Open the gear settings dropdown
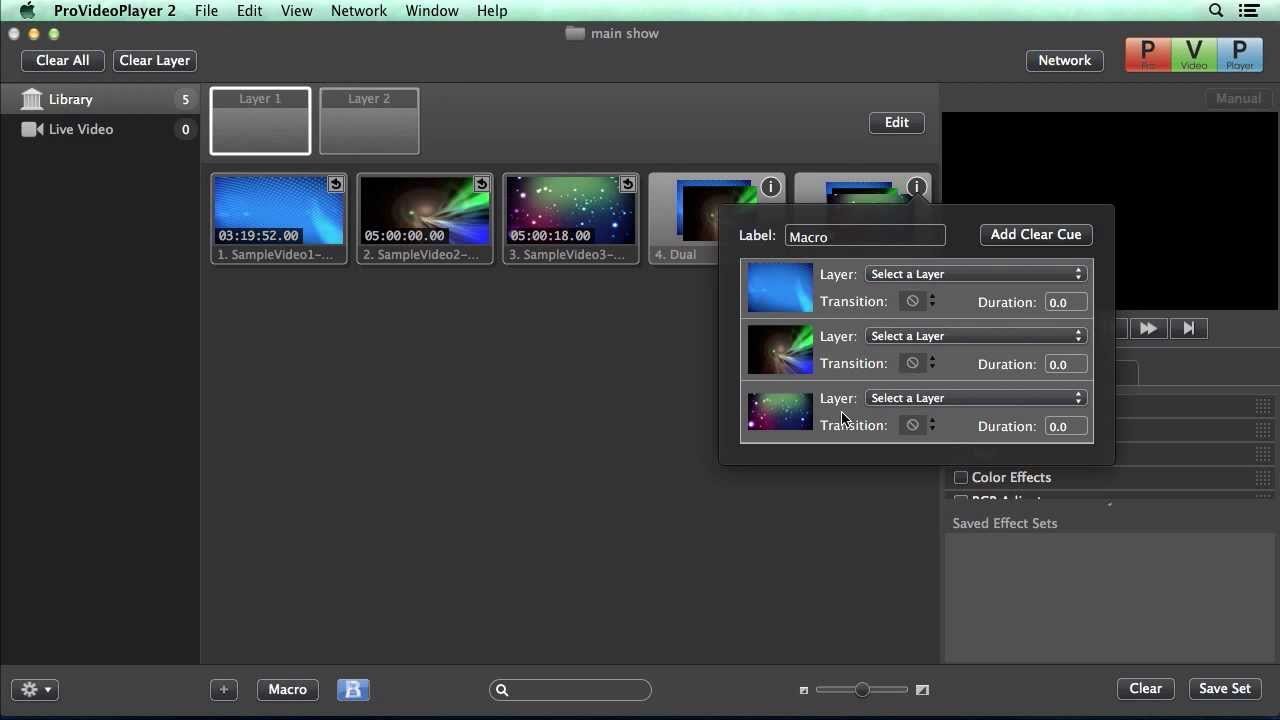Viewport: 1280px width, 720px height. point(35,689)
